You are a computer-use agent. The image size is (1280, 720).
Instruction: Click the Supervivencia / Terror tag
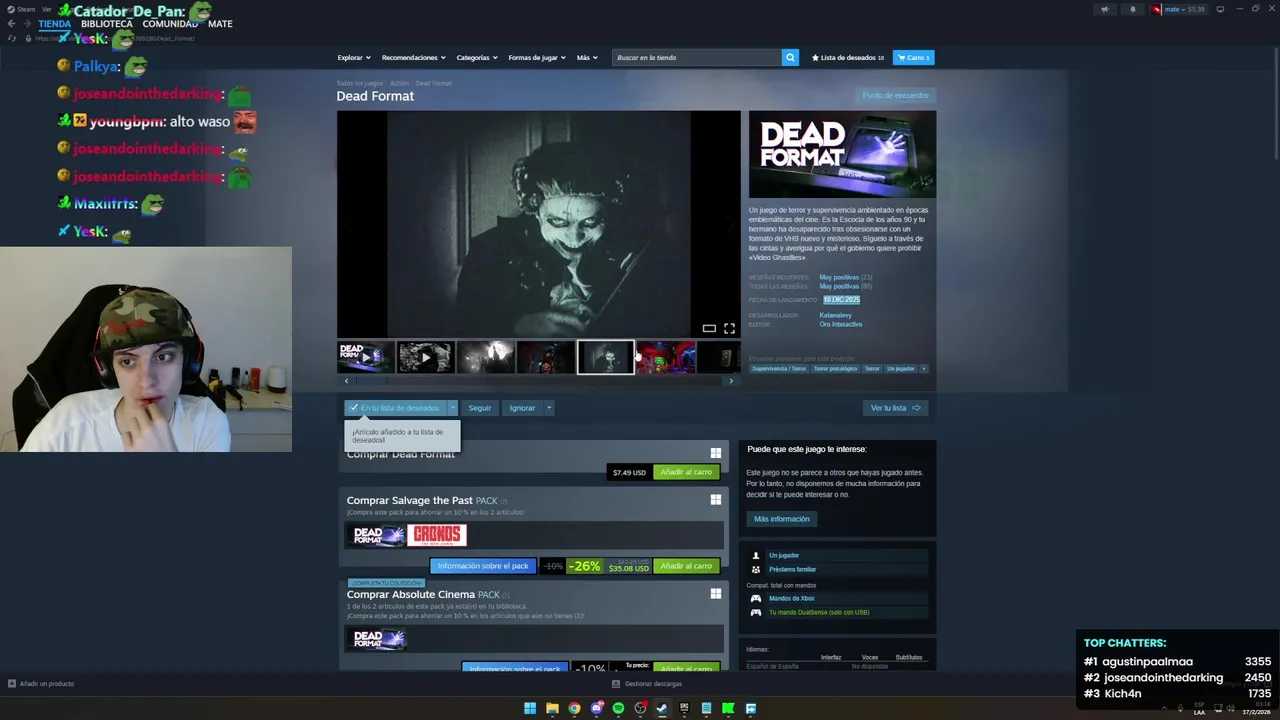coord(779,368)
